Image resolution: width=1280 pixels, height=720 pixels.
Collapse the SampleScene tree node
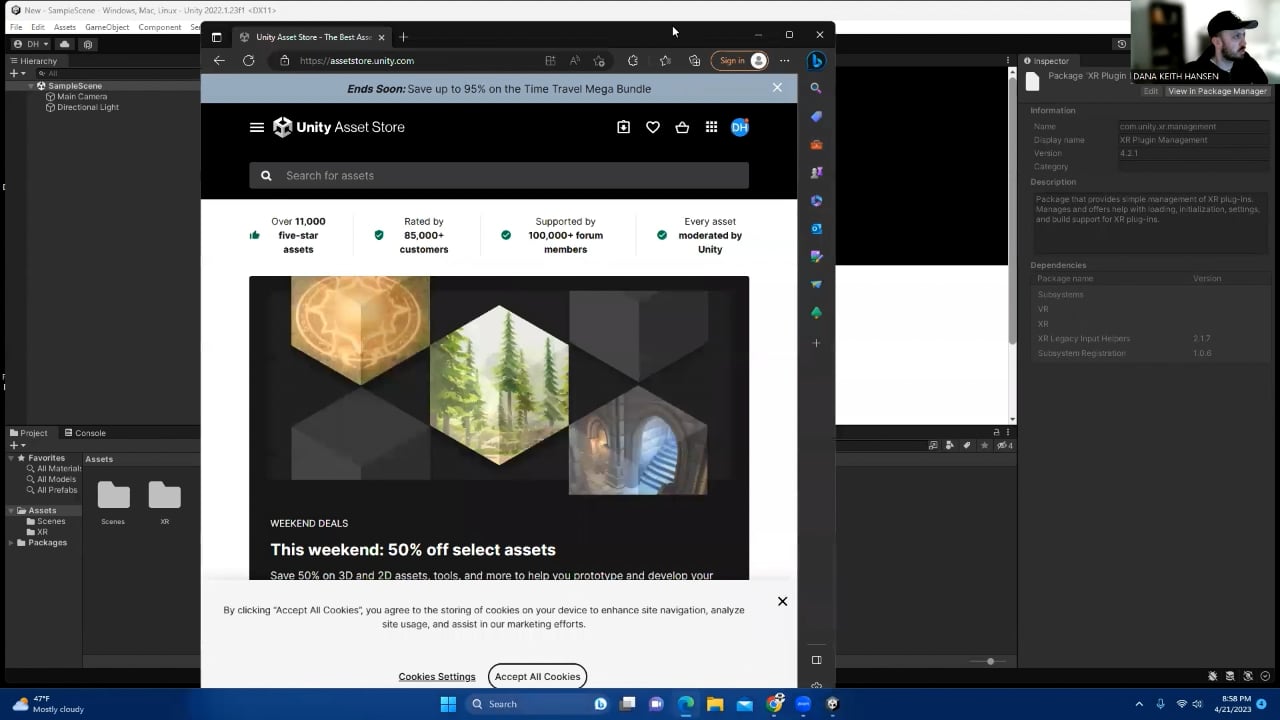tap(31, 86)
